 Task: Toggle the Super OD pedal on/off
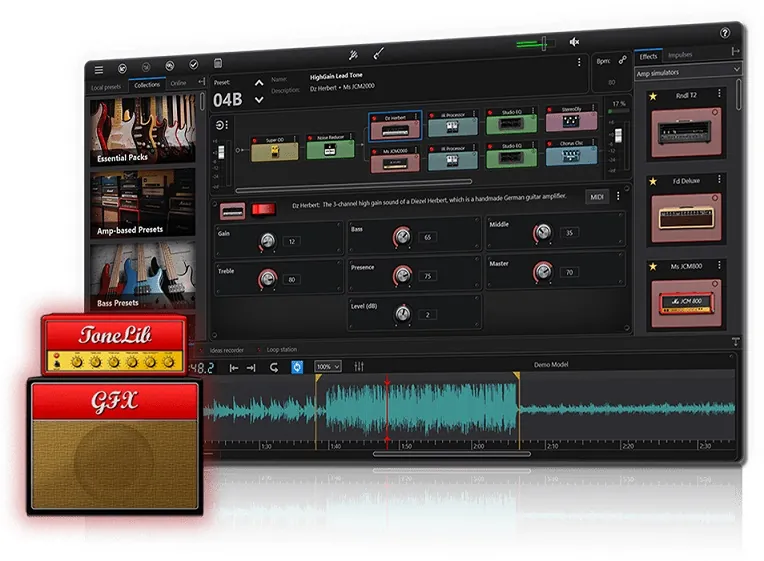[x=255, y=141]
